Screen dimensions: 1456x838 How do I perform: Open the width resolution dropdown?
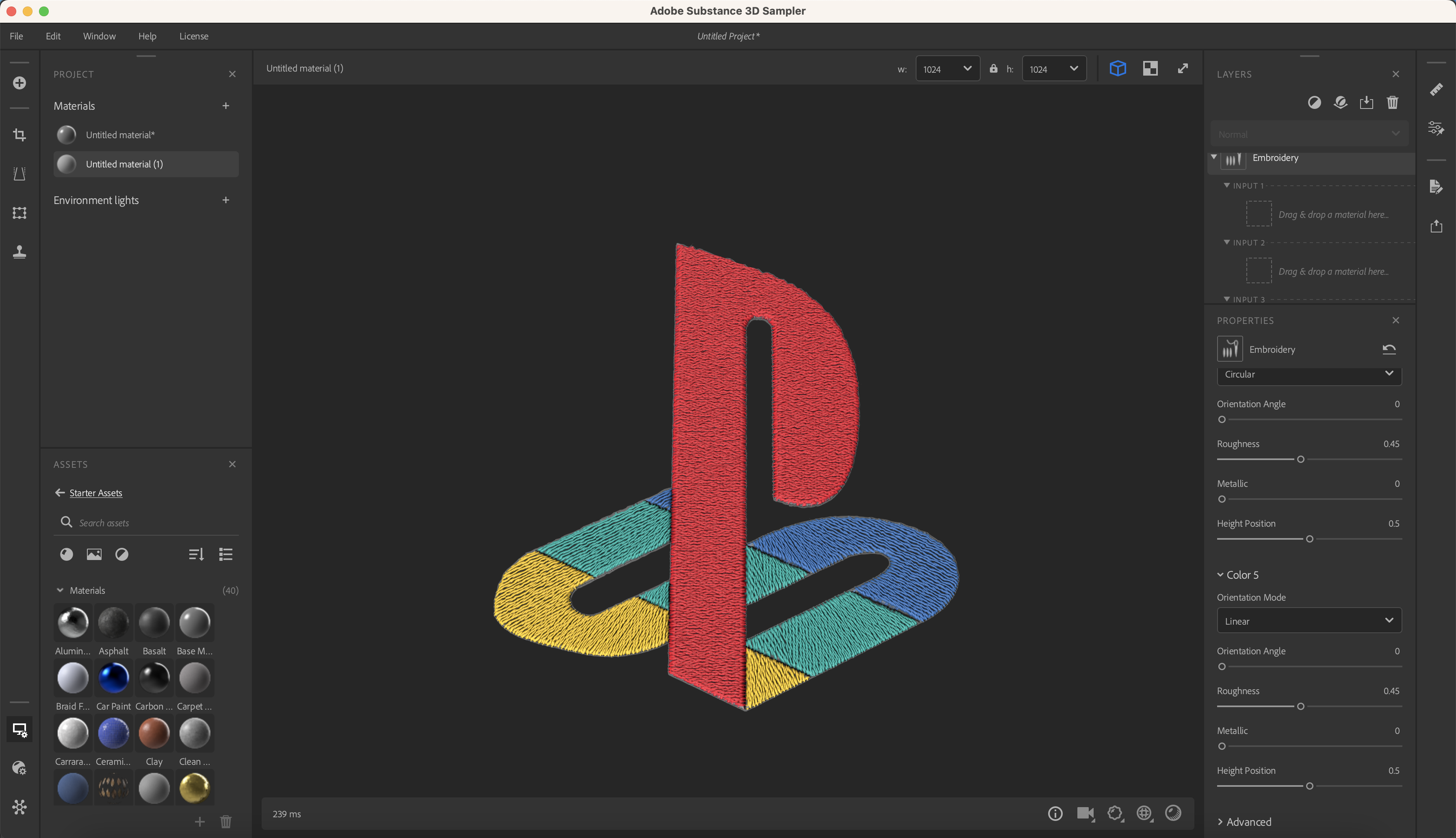point(947,69)
